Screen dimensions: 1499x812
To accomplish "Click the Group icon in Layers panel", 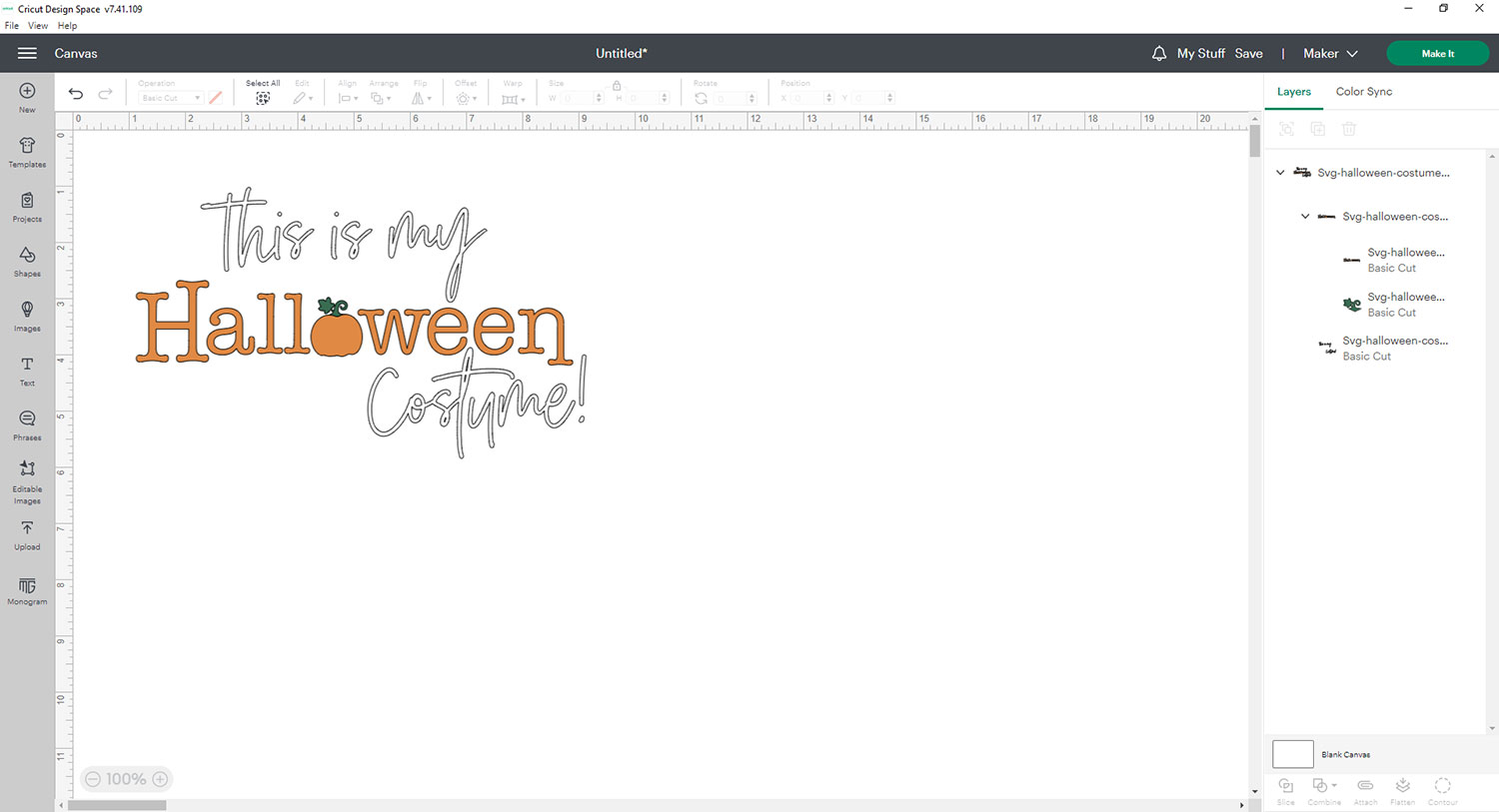I will pyautogui.click(x=1286, y=129).
